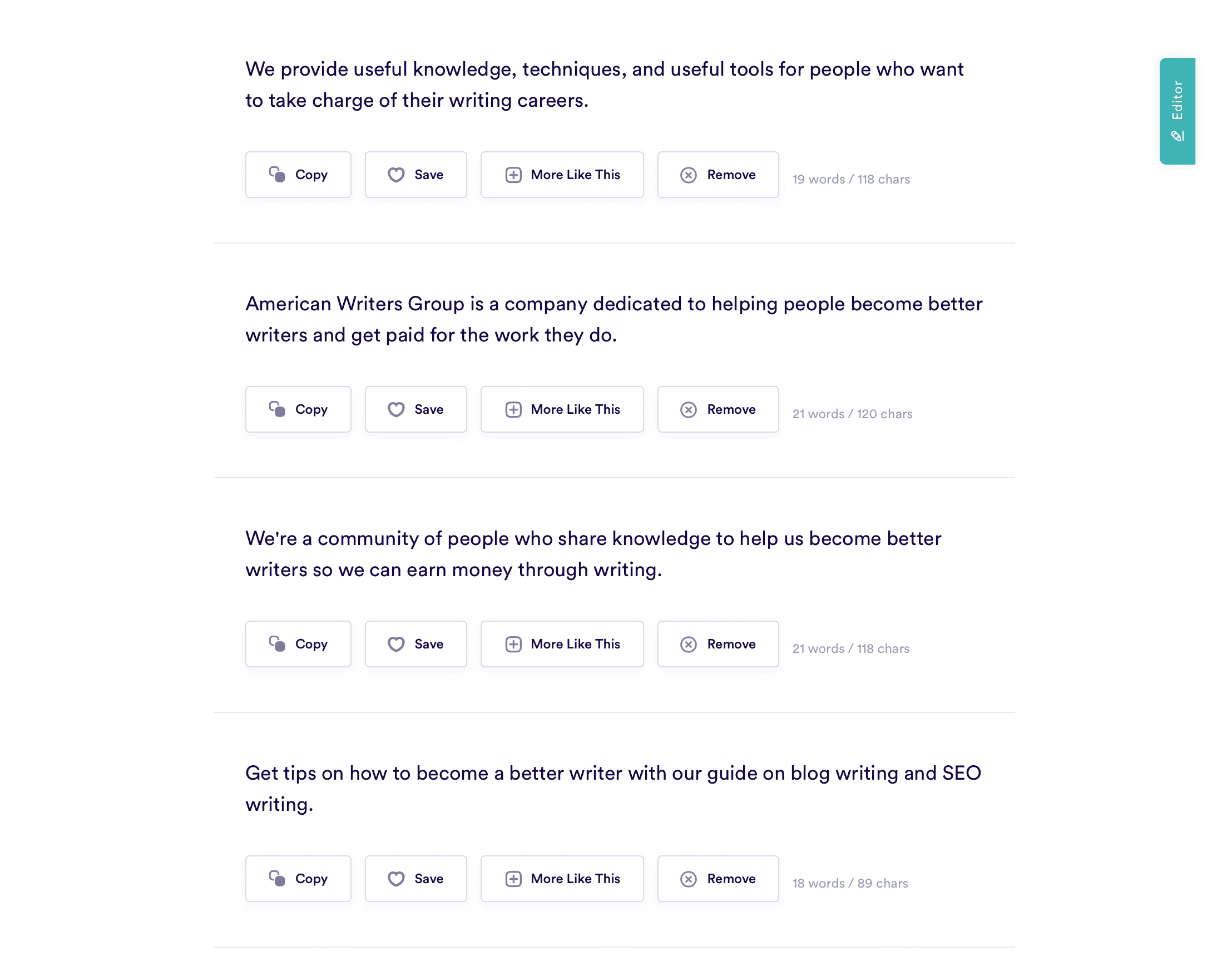The height and width of the screenshot is (971, 1232).
Task: Save the community of people description
Action: click(x=415, y=644)
